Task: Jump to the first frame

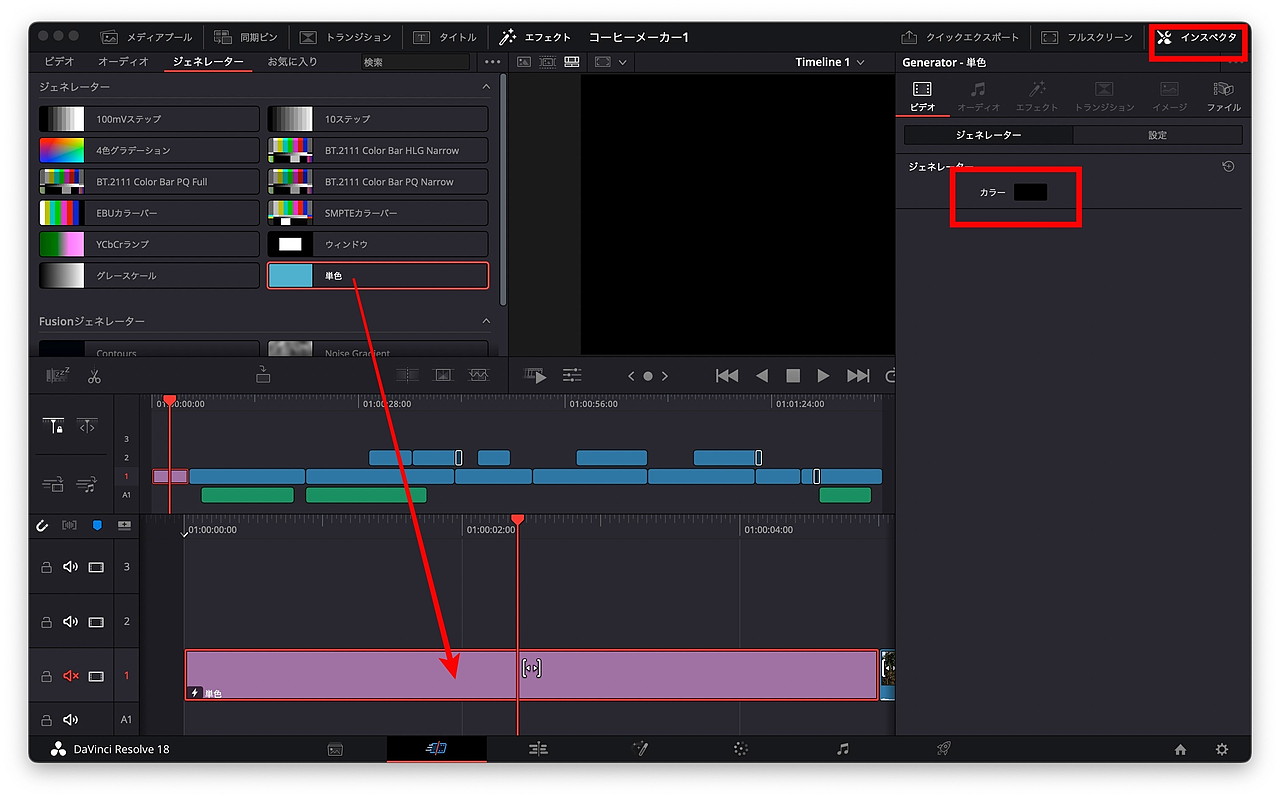Action: click(727, 376)
